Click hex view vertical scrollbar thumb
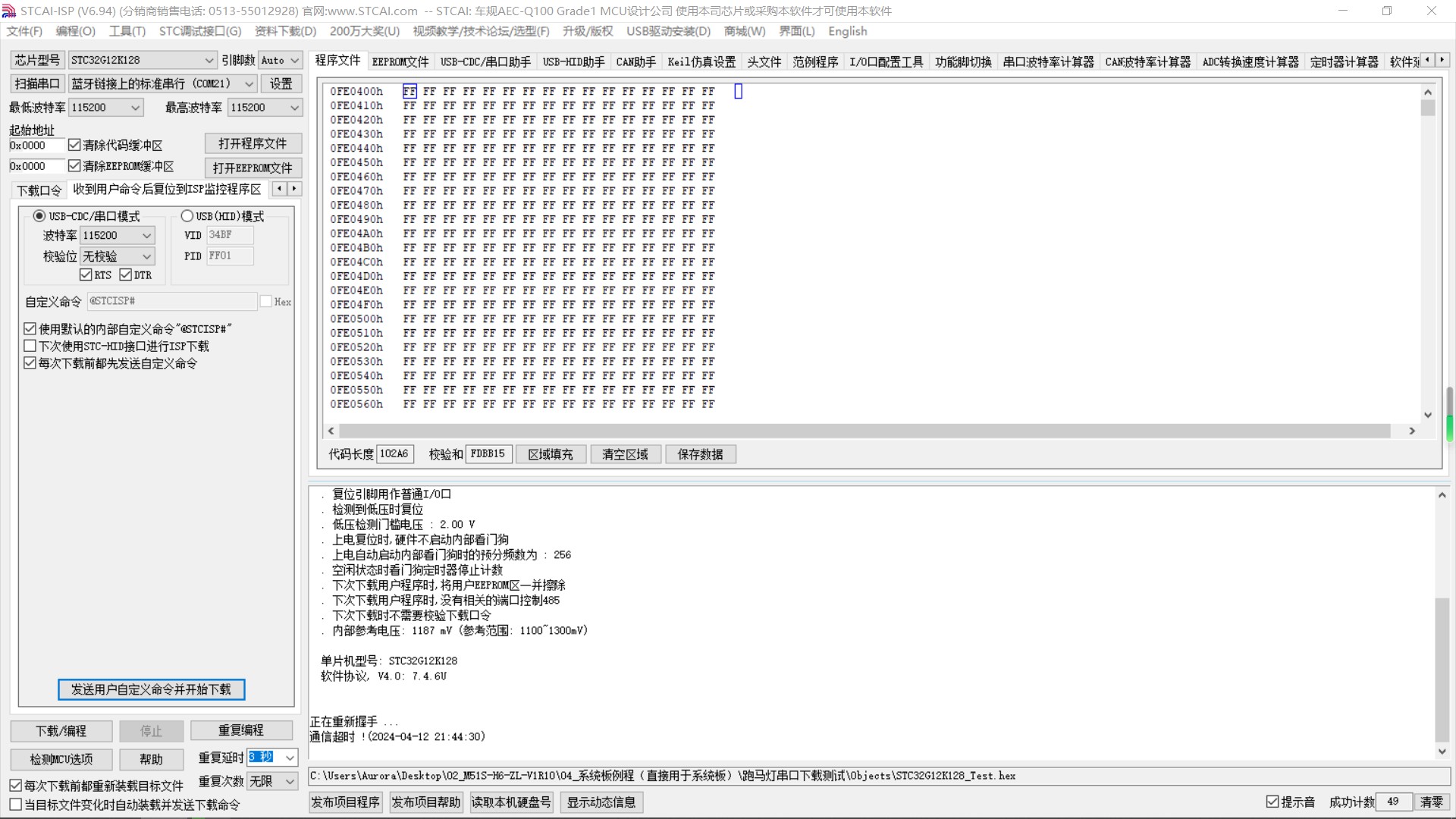1456x819 pixels. [1428, 108]
